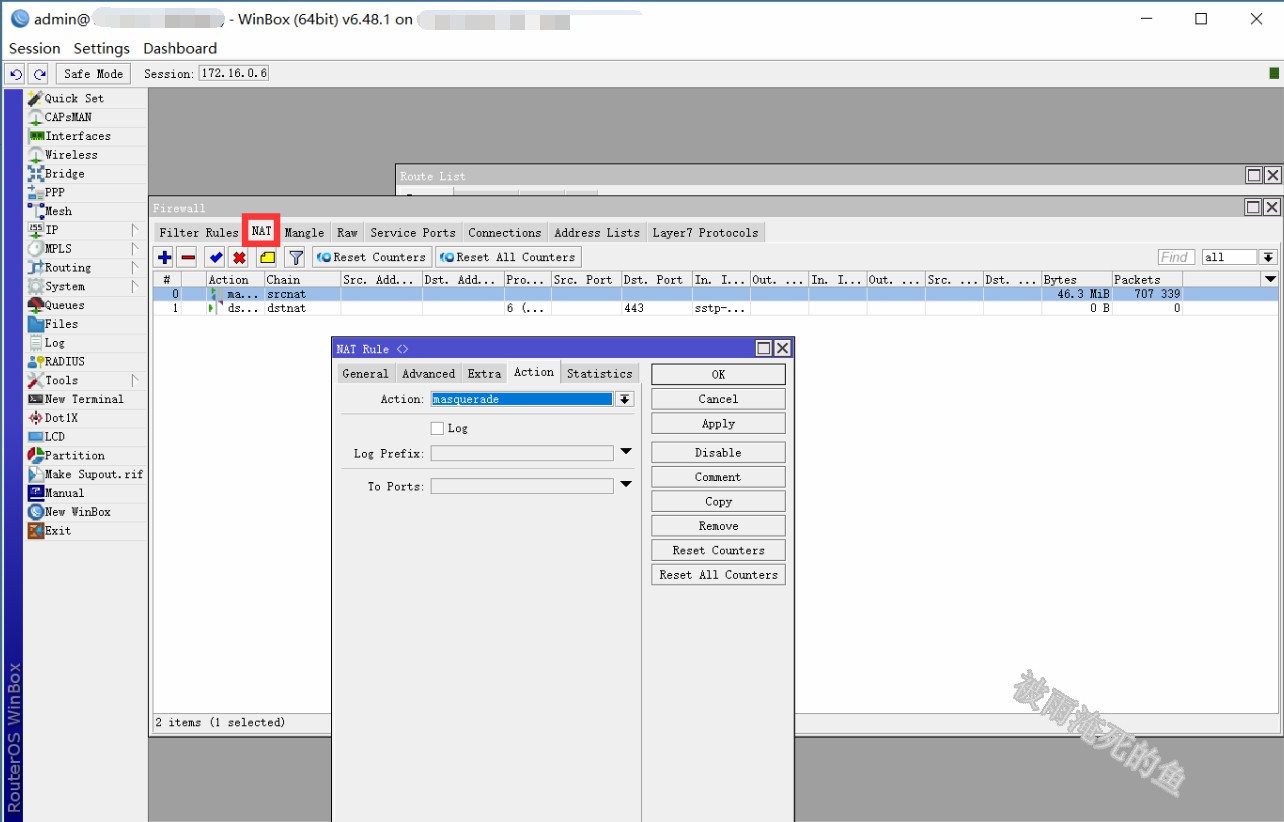
Task: Toggle the Safe Mode button
Action: click(x=93, y=74)
